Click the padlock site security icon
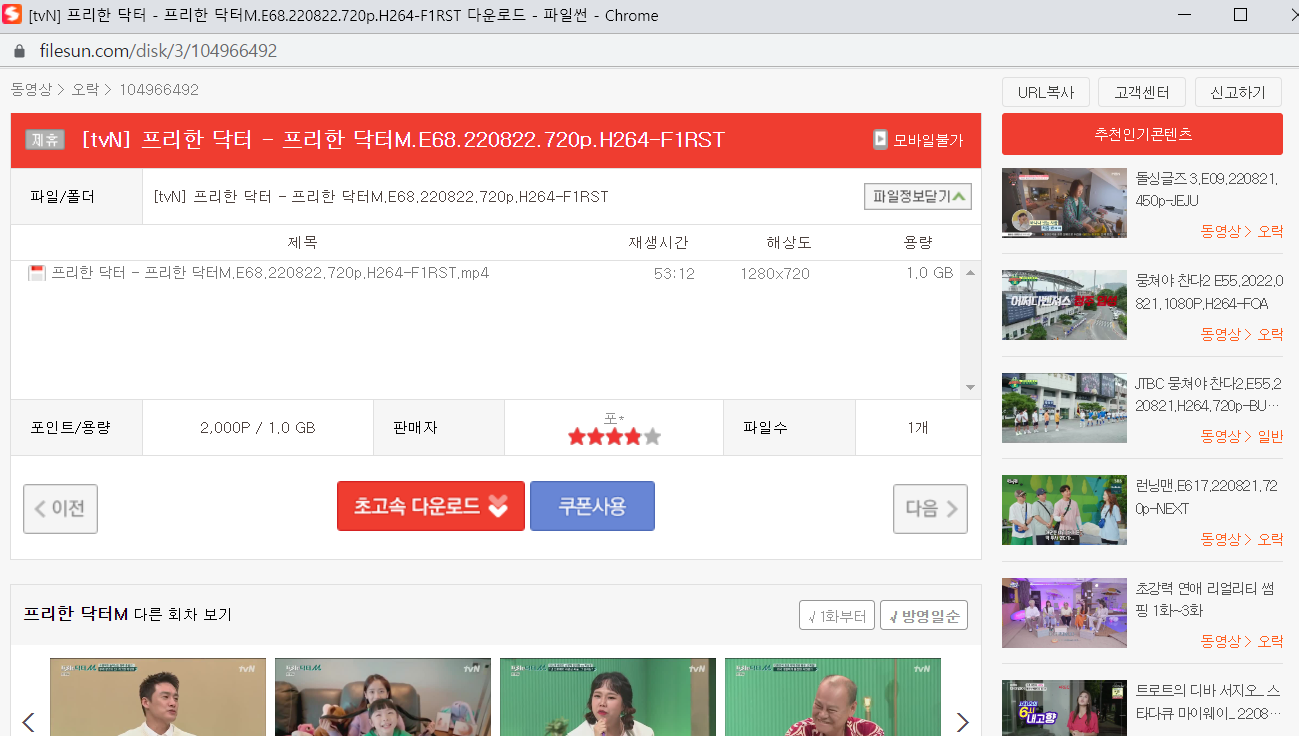 pyautogui.click(x=18, y=51)
